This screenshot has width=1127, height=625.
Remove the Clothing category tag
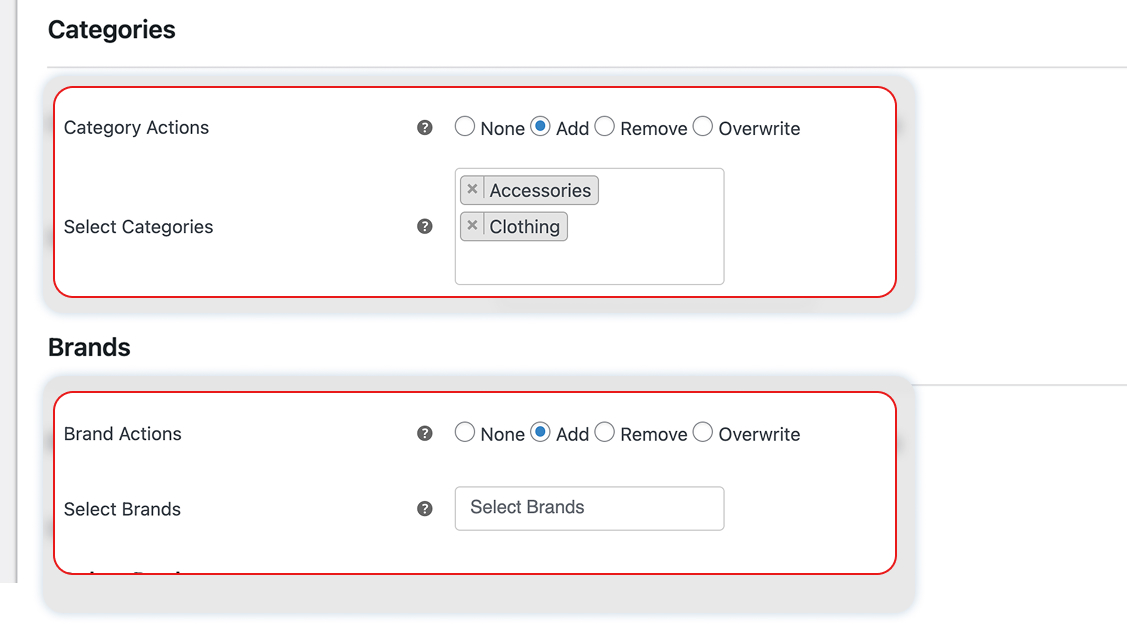click(x=472, y=225)
